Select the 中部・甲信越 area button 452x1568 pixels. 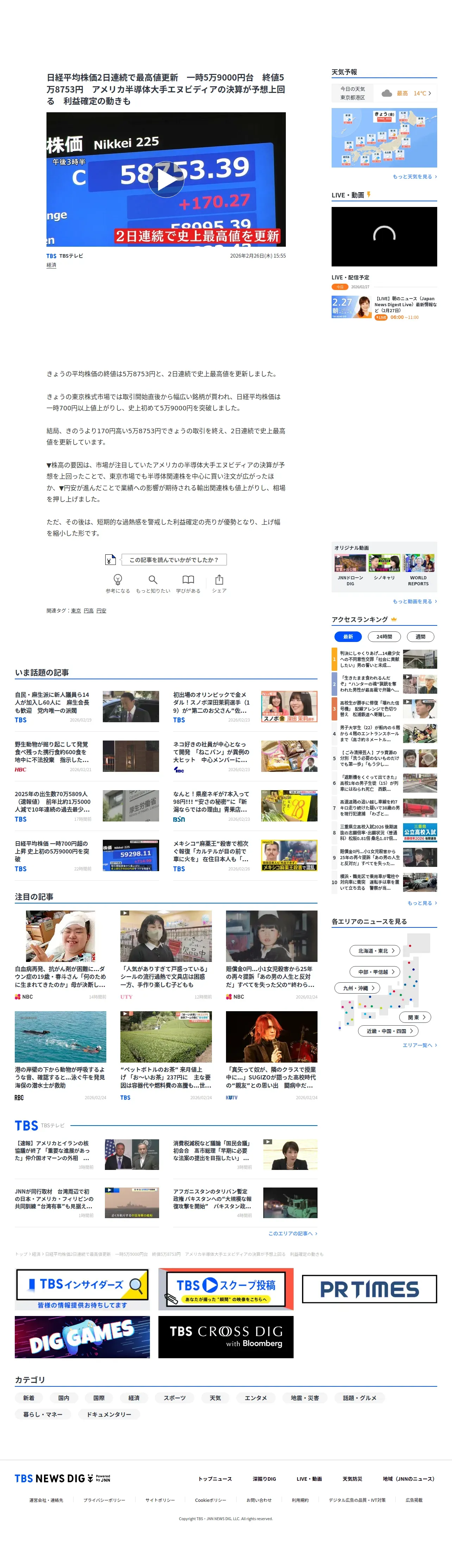click(x=375, y=972)
